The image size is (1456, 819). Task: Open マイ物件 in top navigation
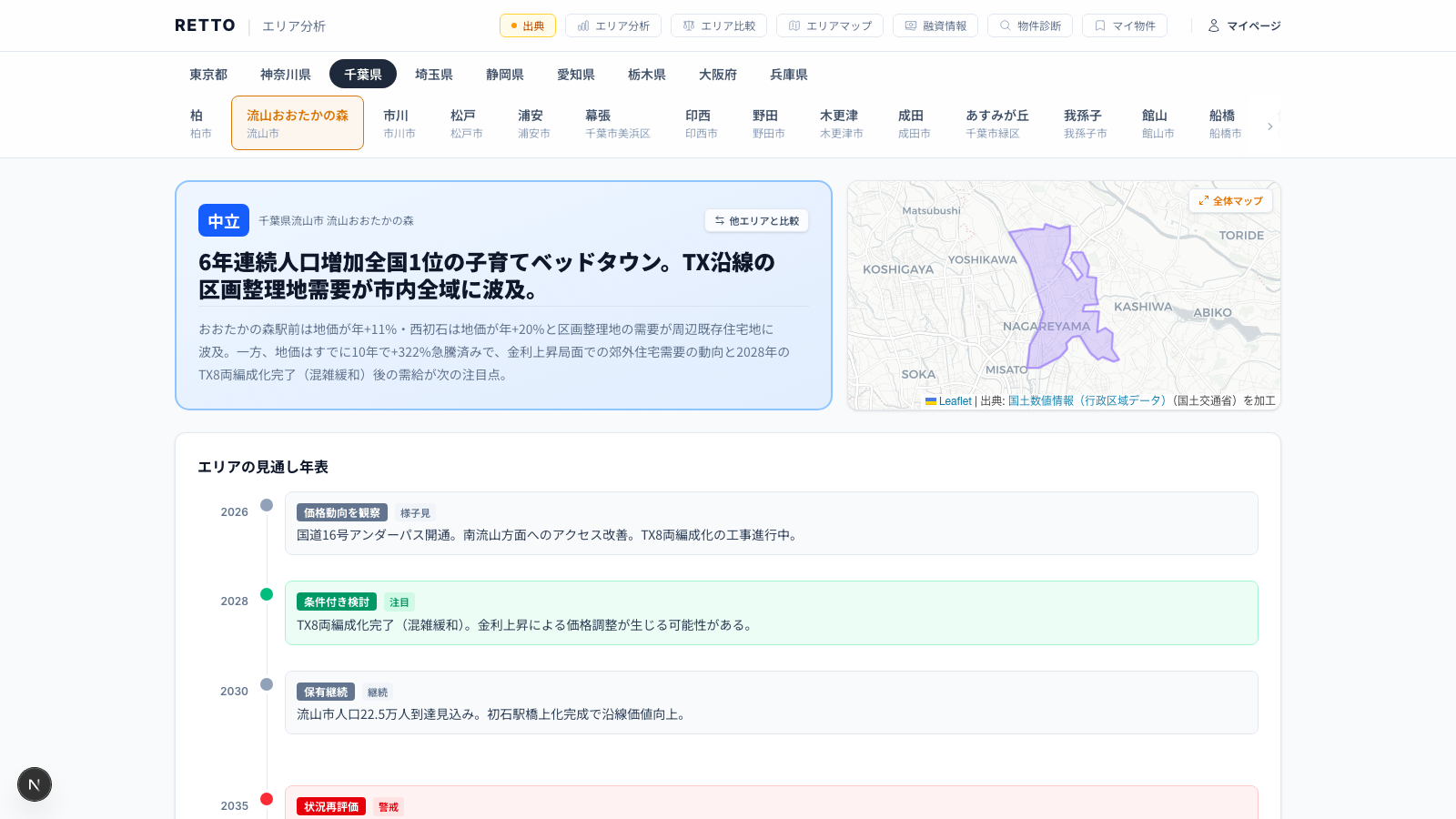pos(1125,25)
